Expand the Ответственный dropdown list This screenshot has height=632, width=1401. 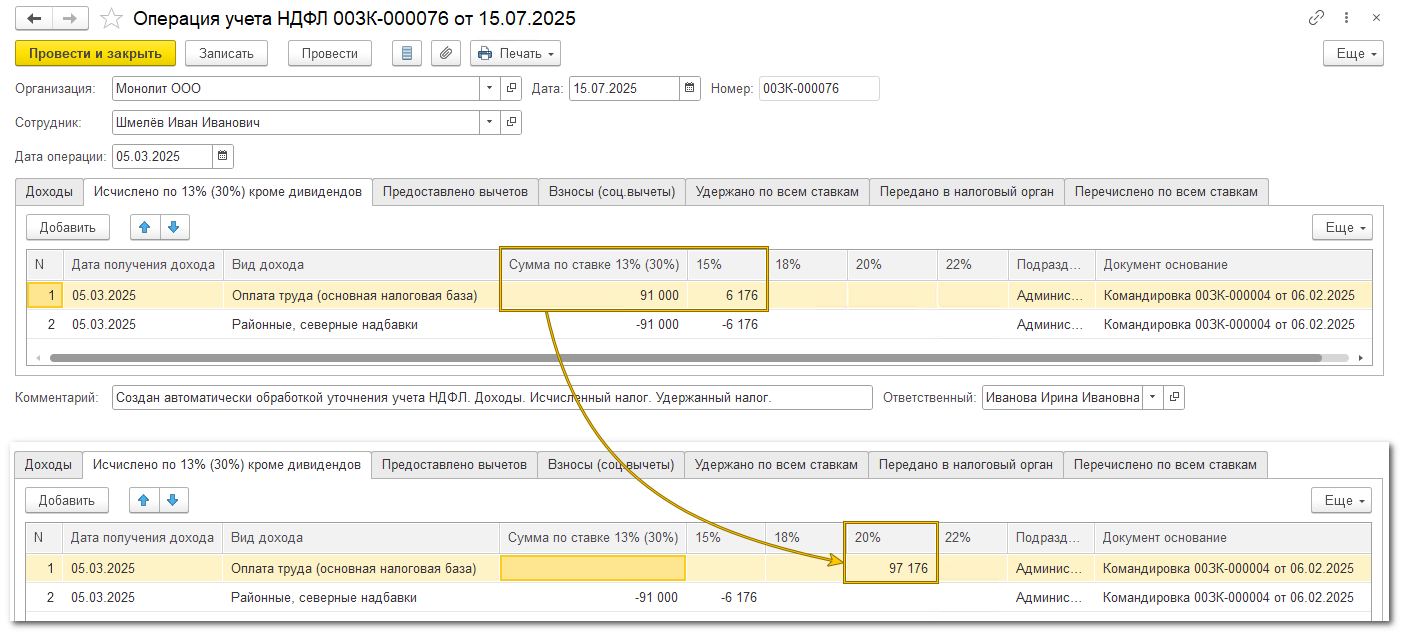1150,398
